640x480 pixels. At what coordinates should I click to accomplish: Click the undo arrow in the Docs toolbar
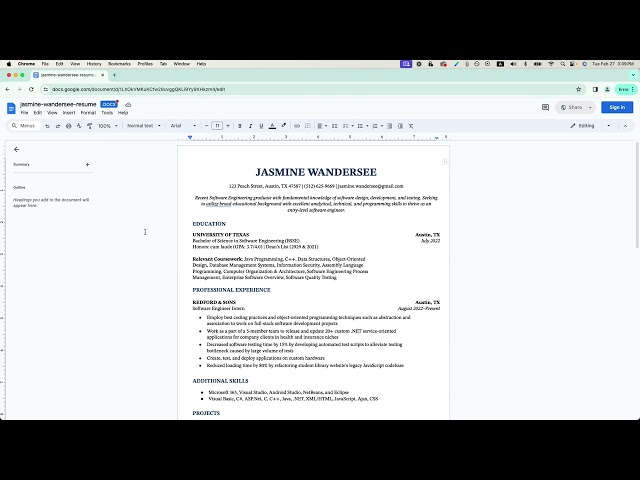tap(47, 126)
